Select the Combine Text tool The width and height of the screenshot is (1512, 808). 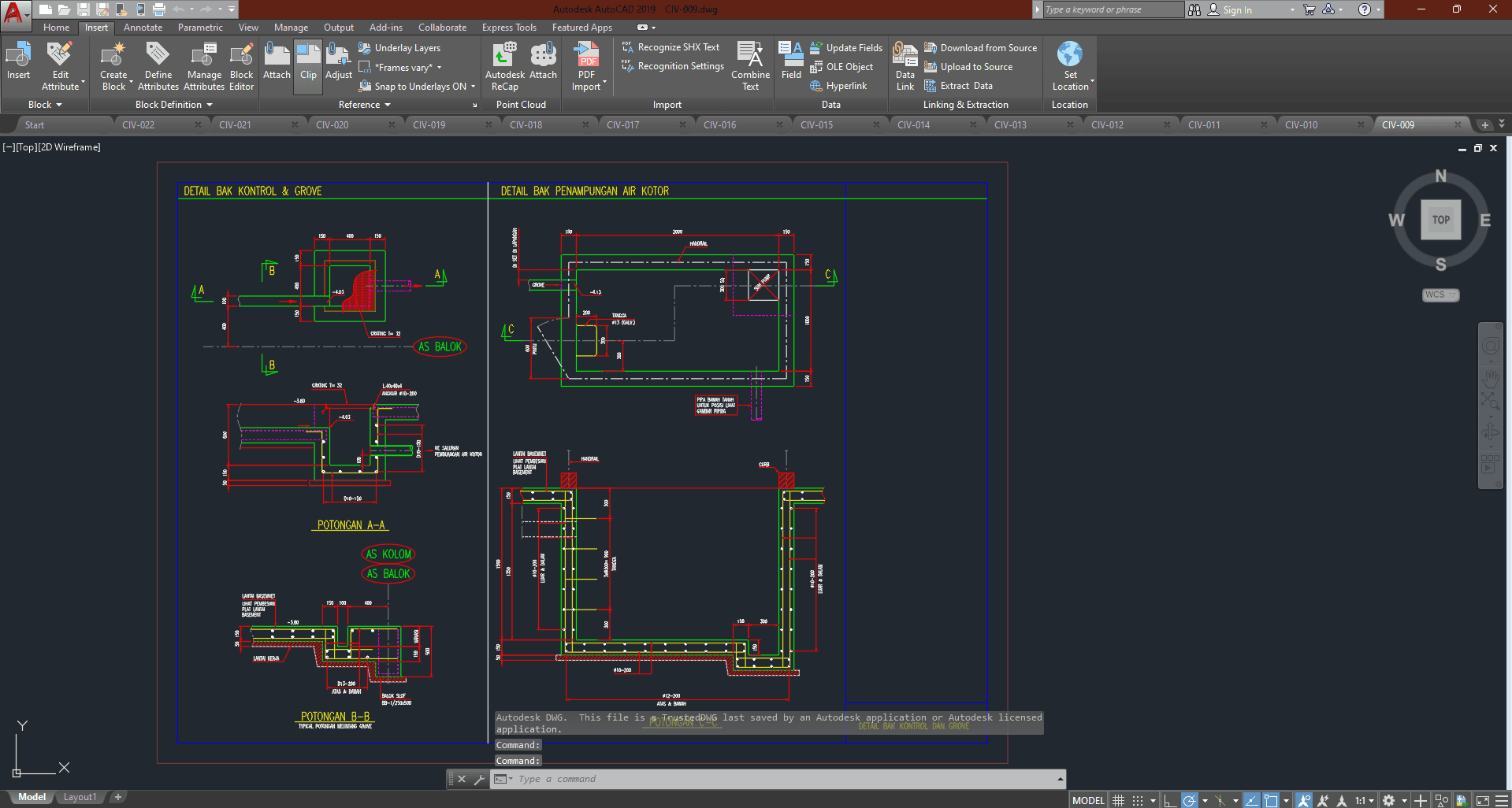[750, 66]
